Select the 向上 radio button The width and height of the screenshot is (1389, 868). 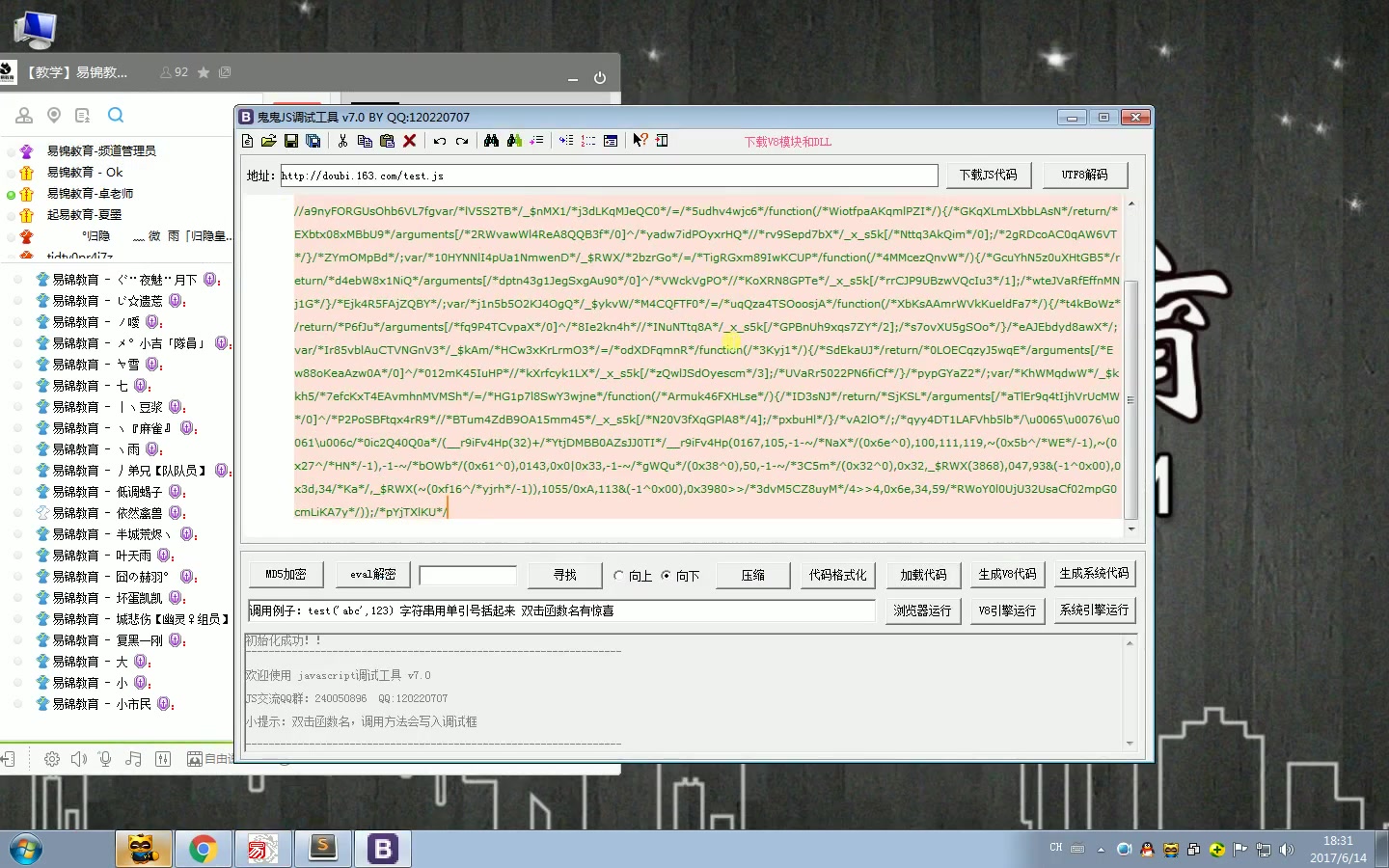pos(619,576)
